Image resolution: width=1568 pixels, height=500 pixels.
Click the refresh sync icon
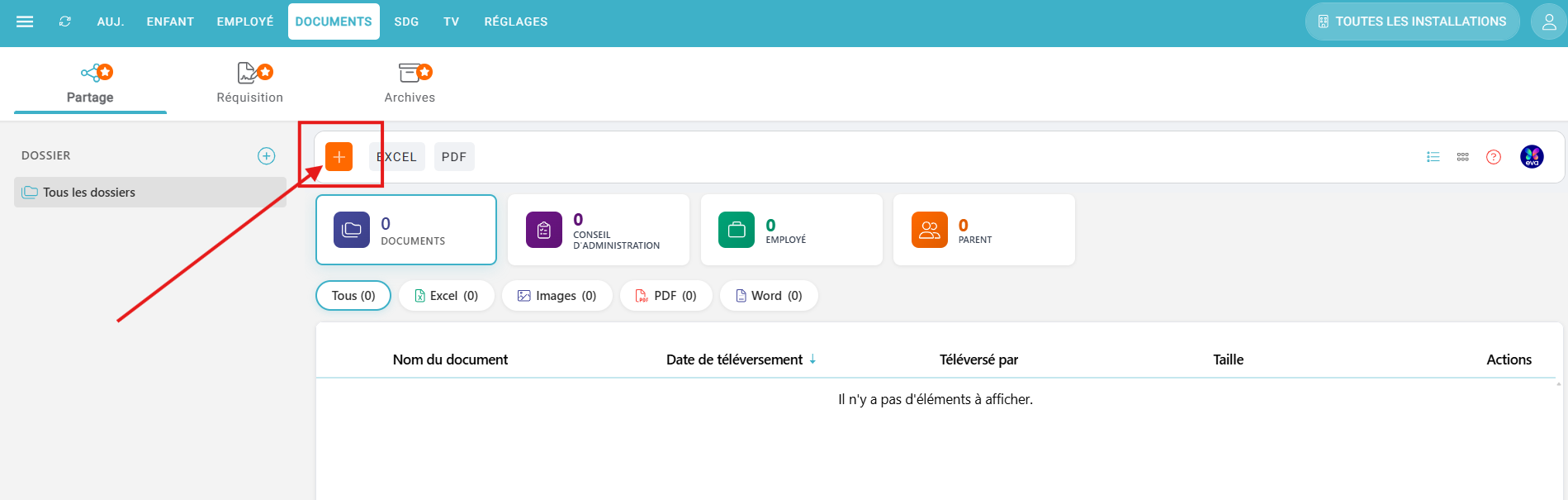(x=65, y=21)
